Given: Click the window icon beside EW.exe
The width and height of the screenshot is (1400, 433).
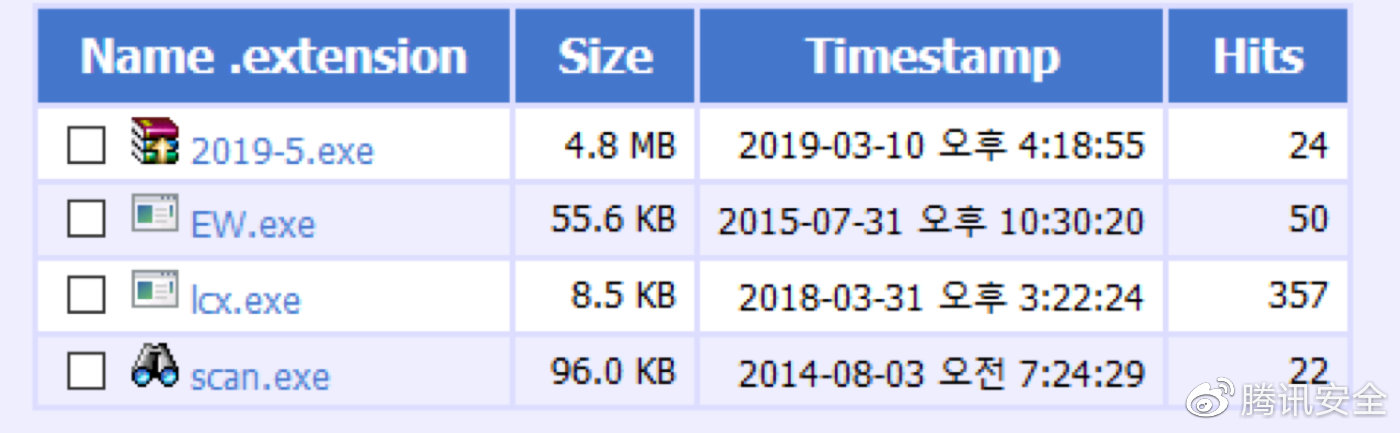Looking at the screenshot, I should point(155,212).
